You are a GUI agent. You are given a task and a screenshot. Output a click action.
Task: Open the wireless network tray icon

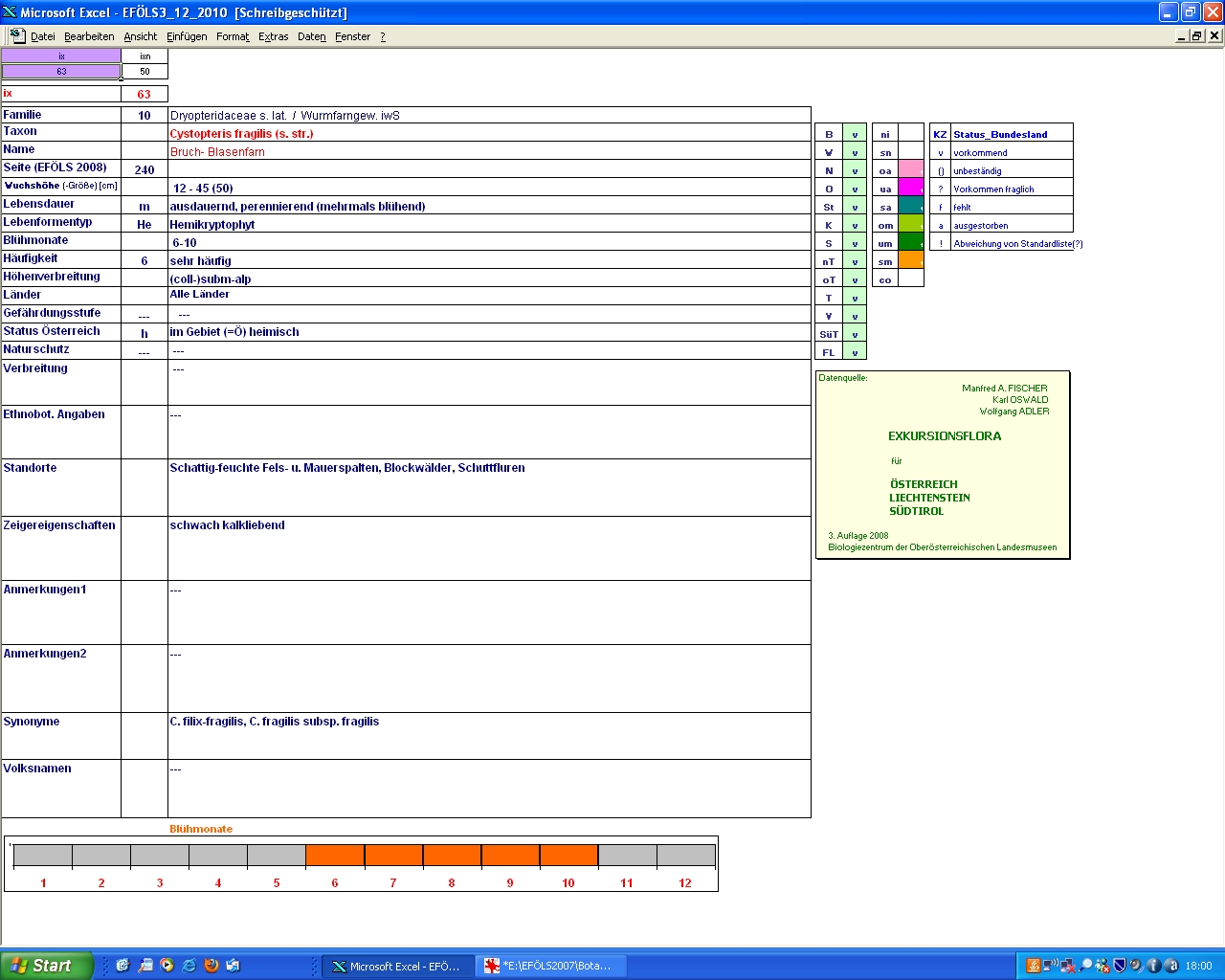click(1051, 966)
